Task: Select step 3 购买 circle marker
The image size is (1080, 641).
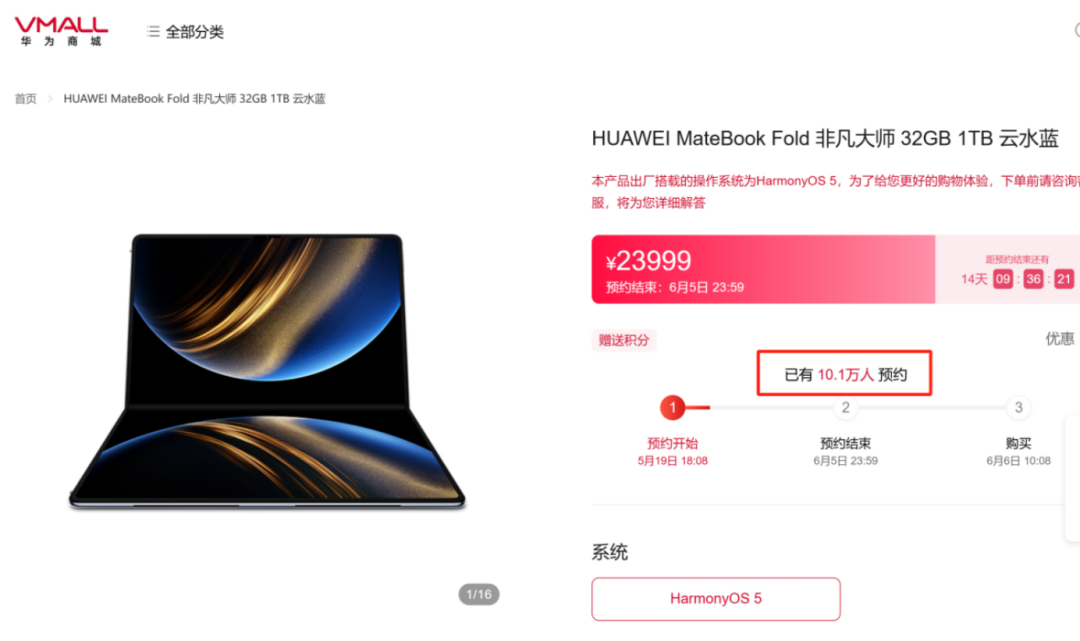Action: (x=1018, y=408)
